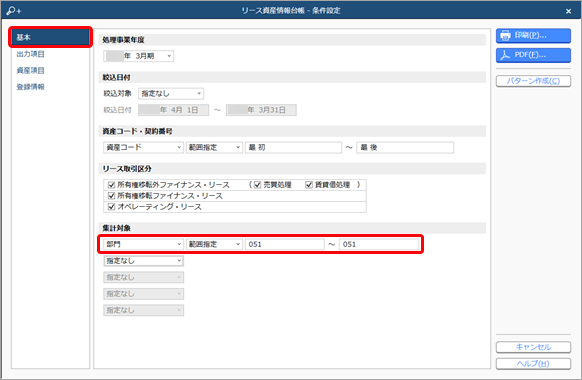
Task: Open 範囲指定 dropdown beside 資産コード
Action: click(x=214, y=147)
